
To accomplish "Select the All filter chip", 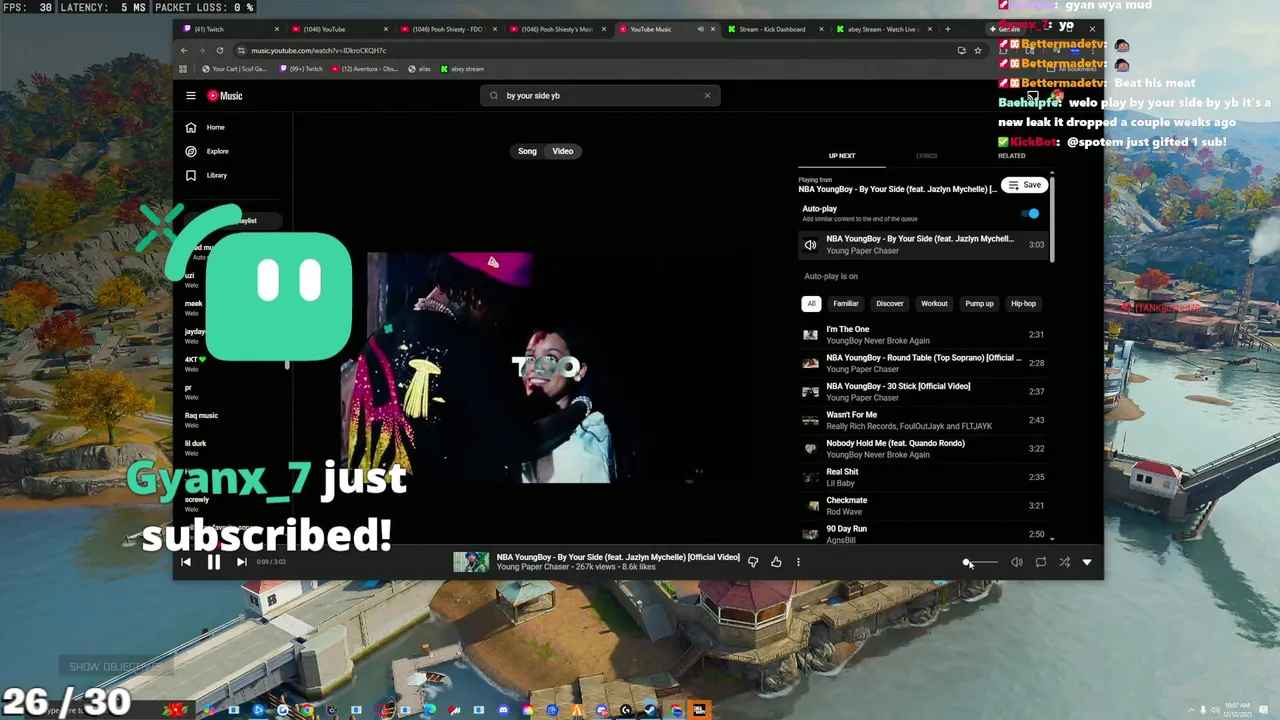I will 811,304.
